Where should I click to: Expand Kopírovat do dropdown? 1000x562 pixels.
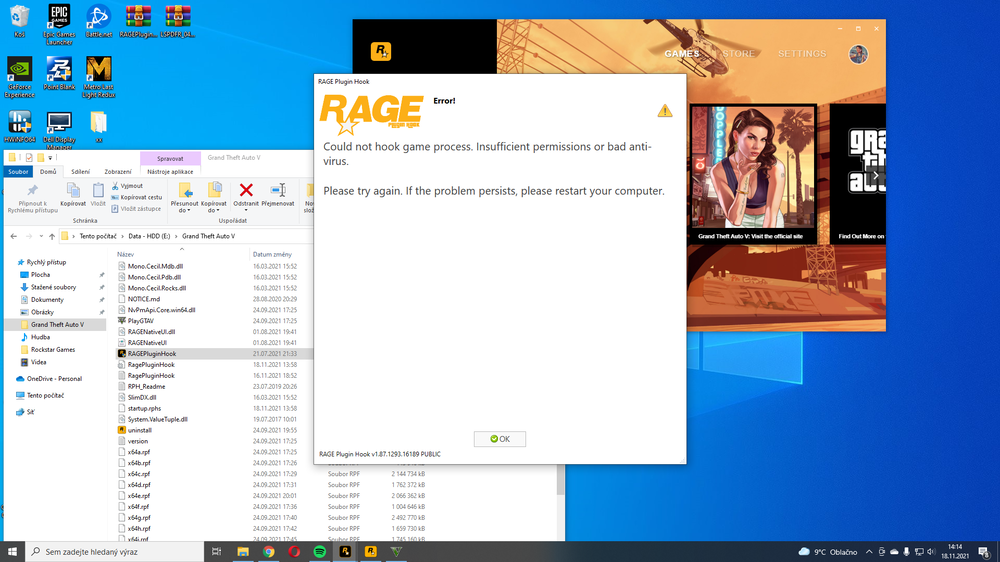coord(214,211)
